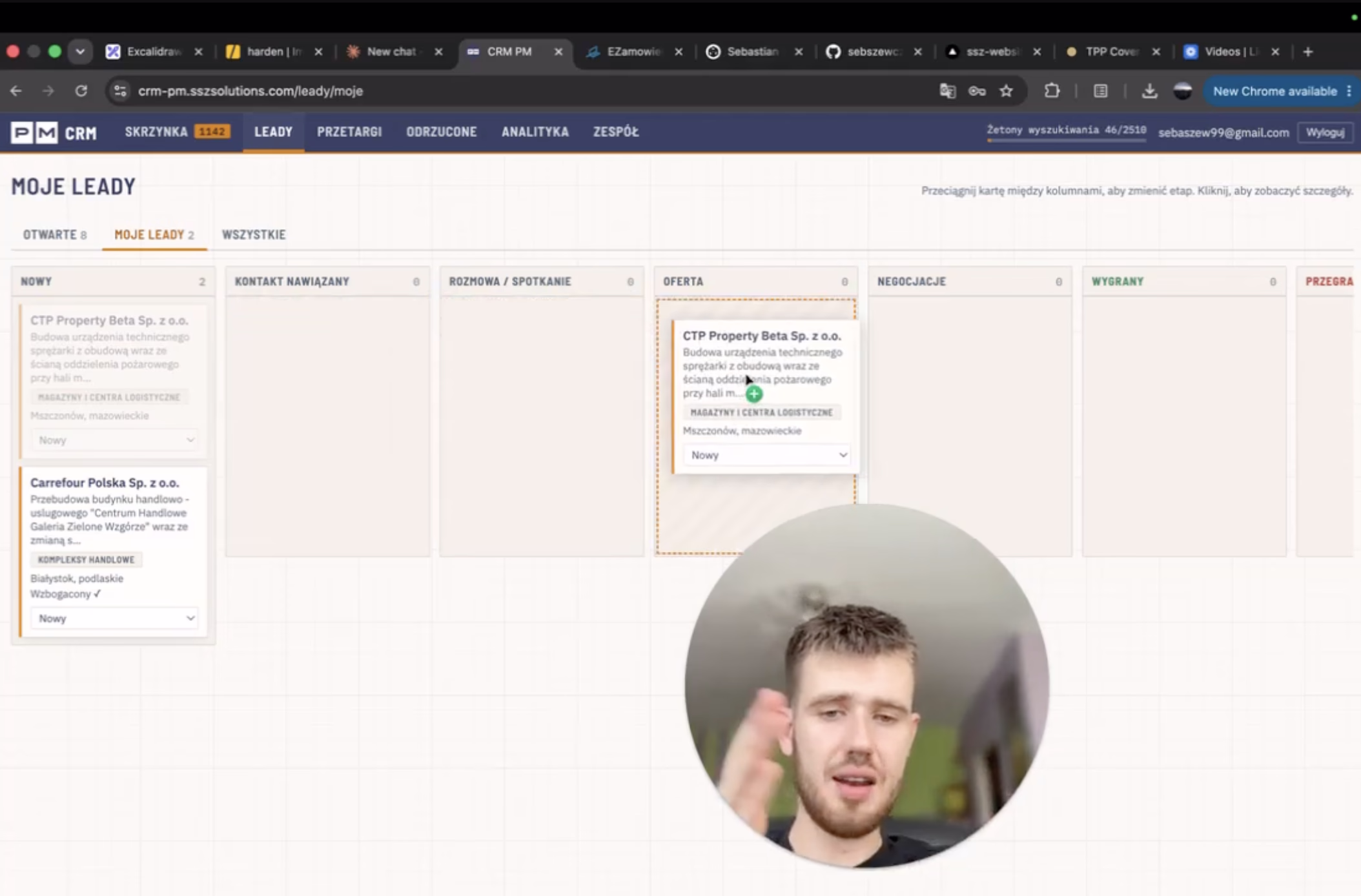
Task: Click the PM CRM logo
Action: (x=54, y=132)
